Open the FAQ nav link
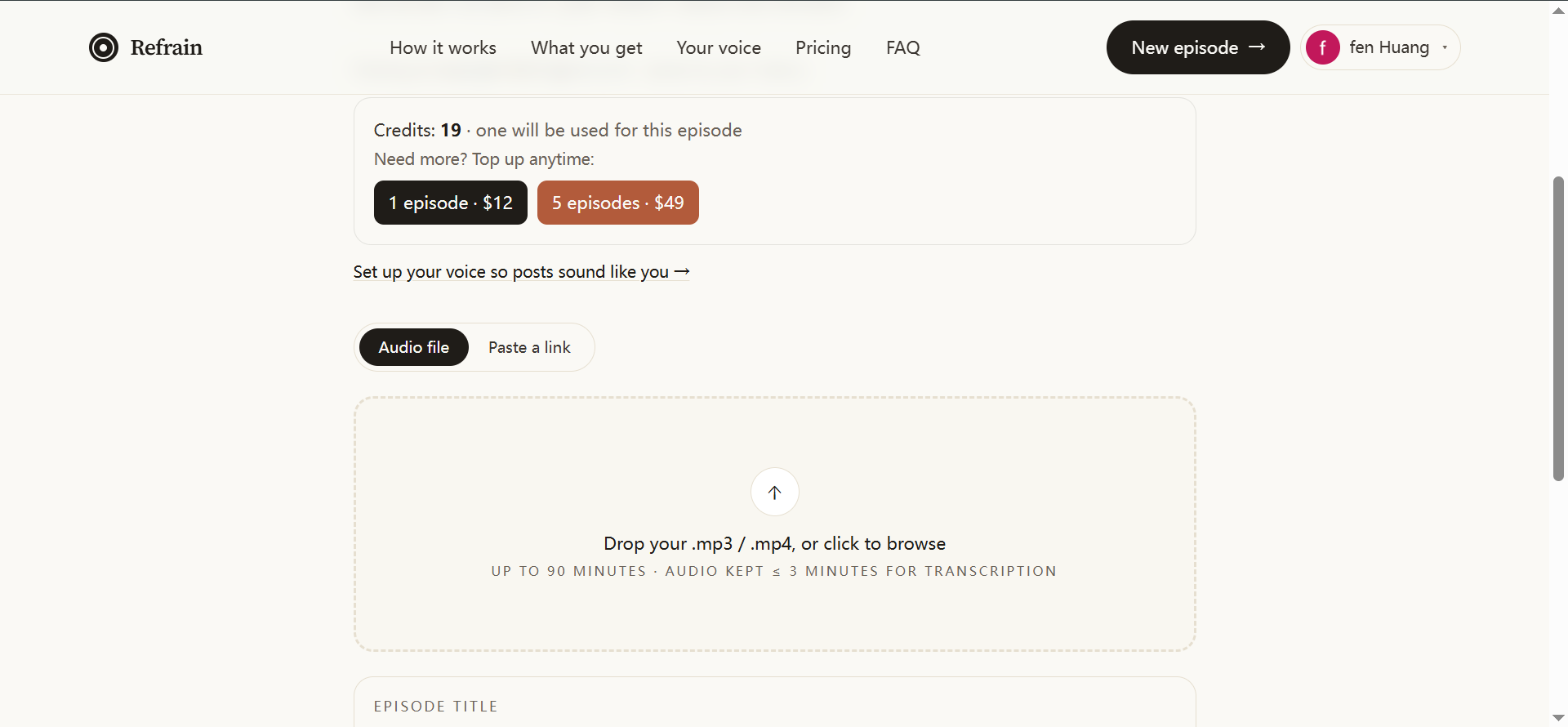The height and width of the screenshot is (727, 1568). (903, 47)
